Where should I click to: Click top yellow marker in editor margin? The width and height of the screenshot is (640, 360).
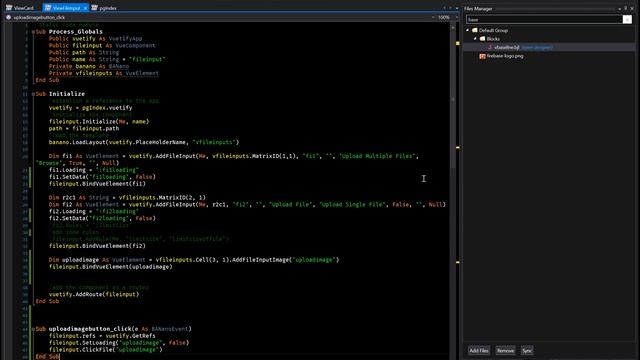tap(458, 43)
